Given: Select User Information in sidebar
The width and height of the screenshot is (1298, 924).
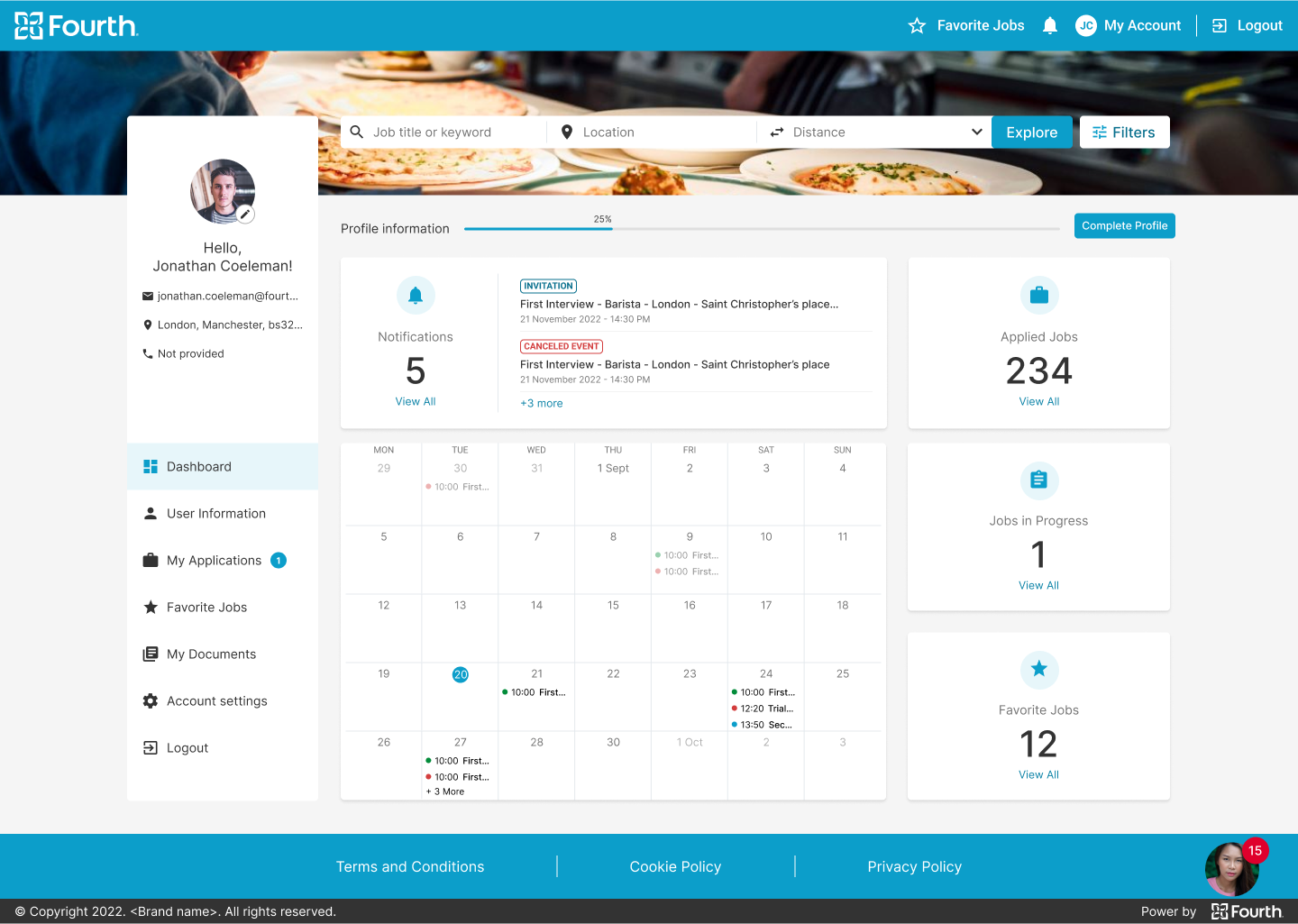Looking at the screenshot, I should [x=215, y=514].
